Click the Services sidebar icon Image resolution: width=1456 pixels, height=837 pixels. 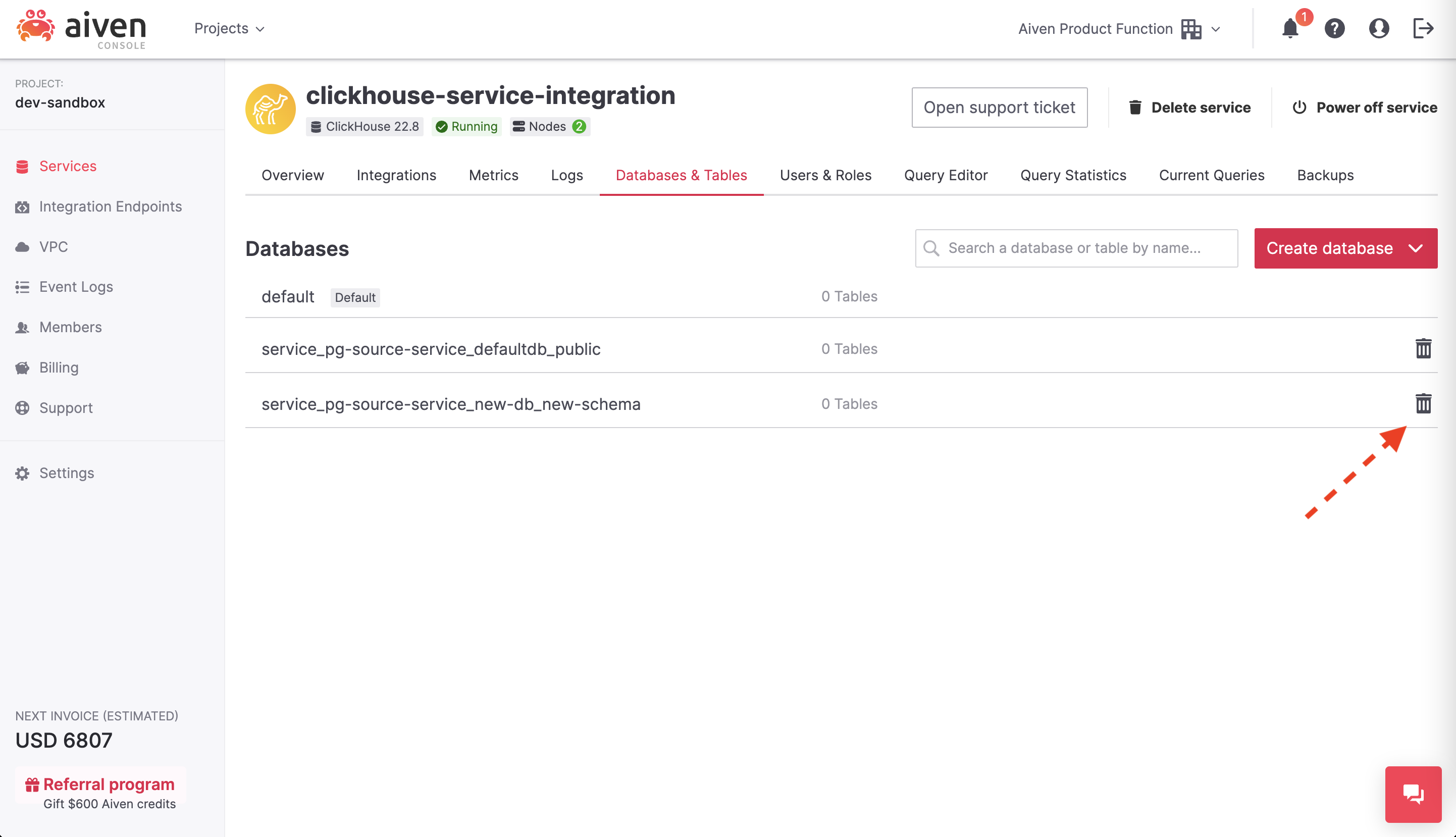click(x=22, y=166)
